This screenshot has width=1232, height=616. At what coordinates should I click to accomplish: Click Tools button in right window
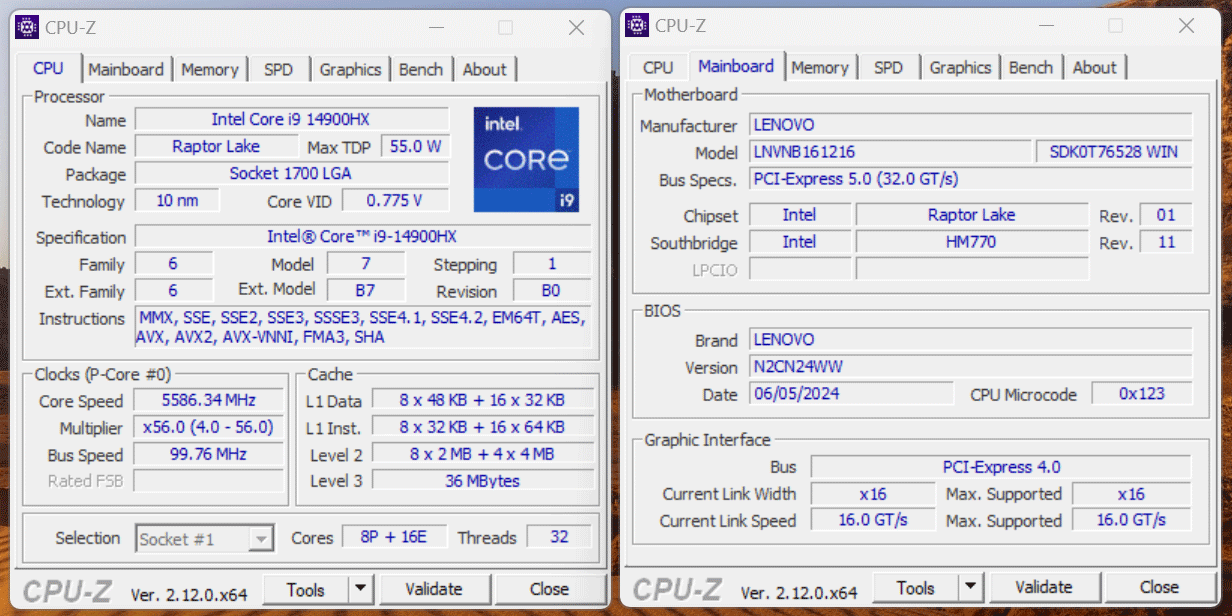coord(916,587)
